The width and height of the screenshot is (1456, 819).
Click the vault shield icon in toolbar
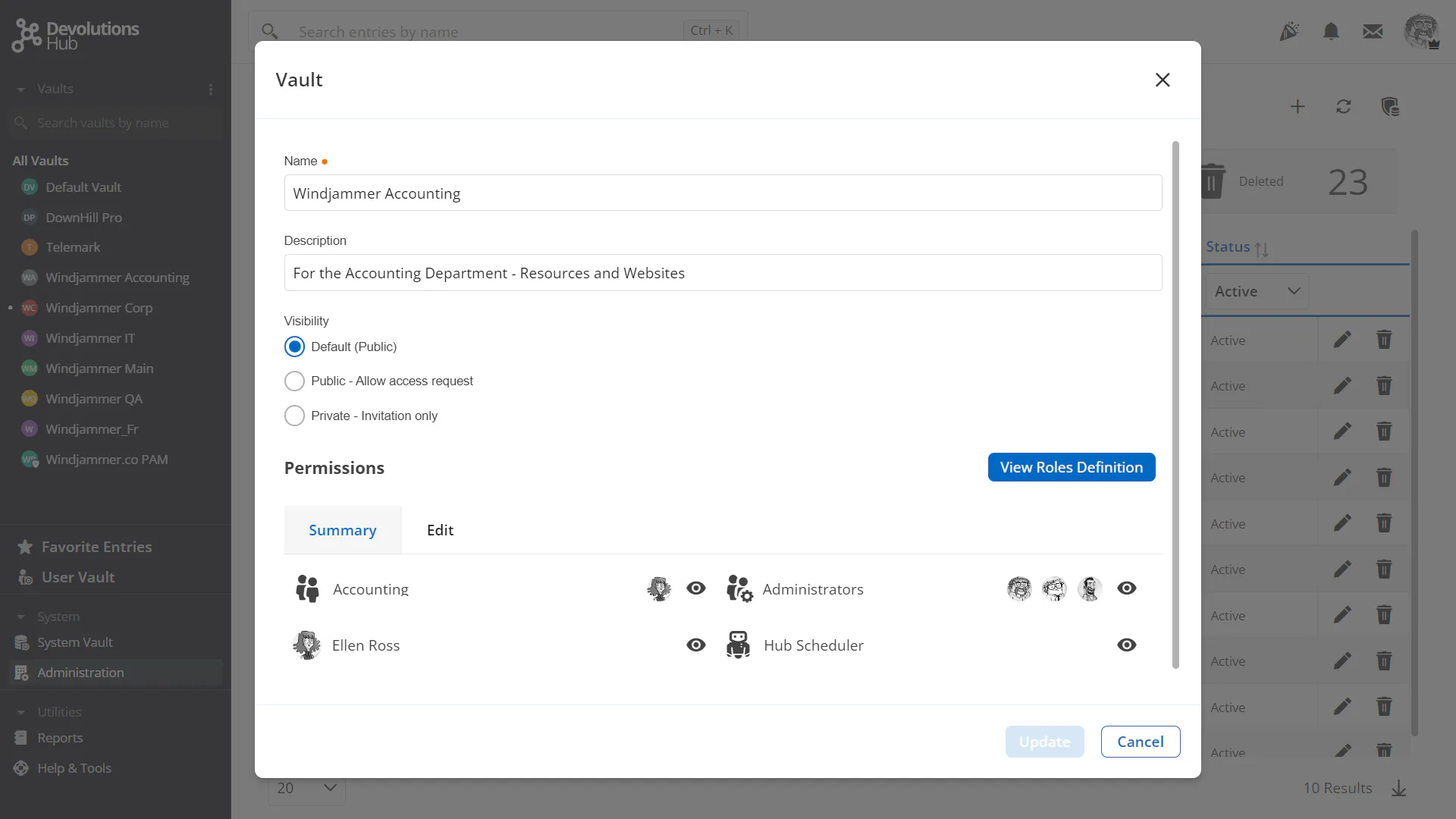point(1390,107)
